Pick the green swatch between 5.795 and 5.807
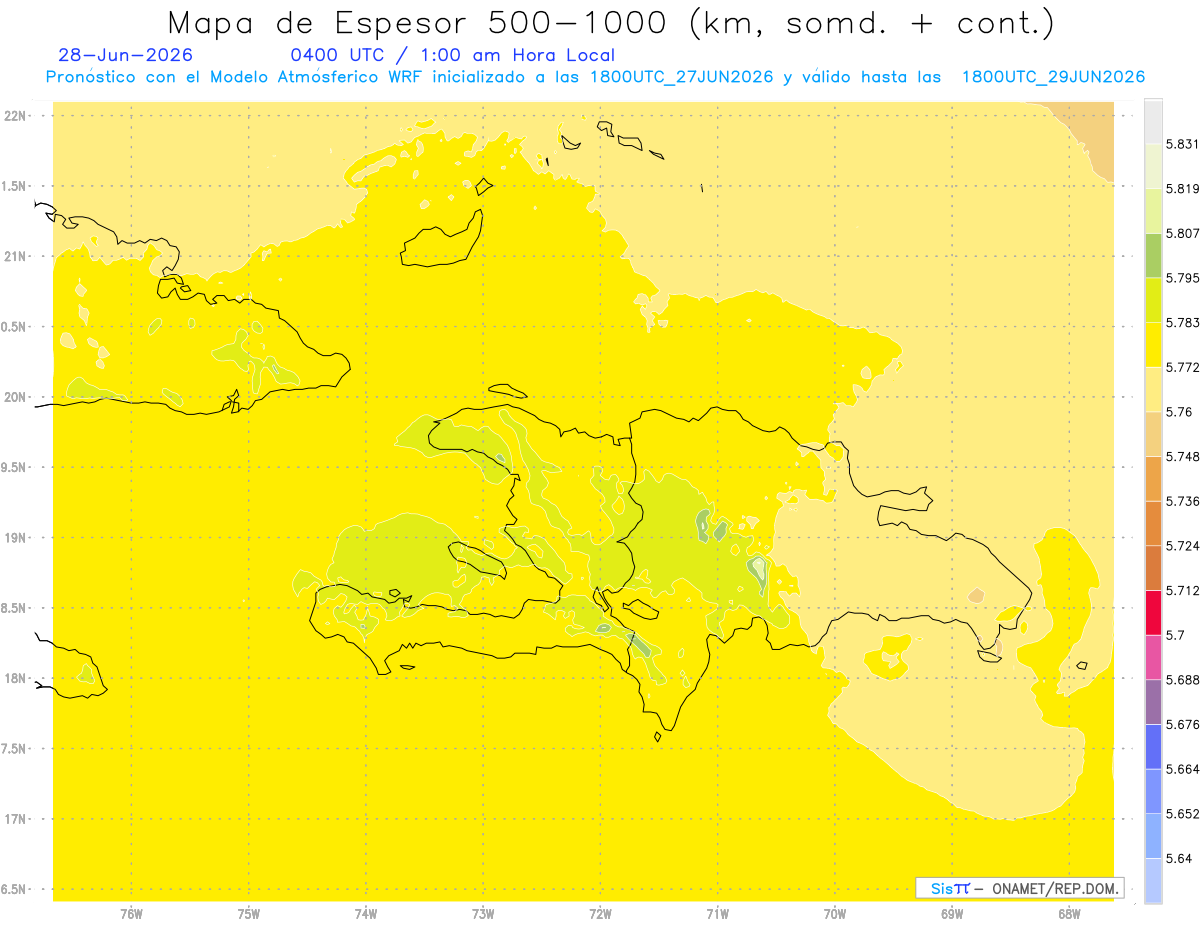This screenshot has height=927, width=1200. [1153, 255]
